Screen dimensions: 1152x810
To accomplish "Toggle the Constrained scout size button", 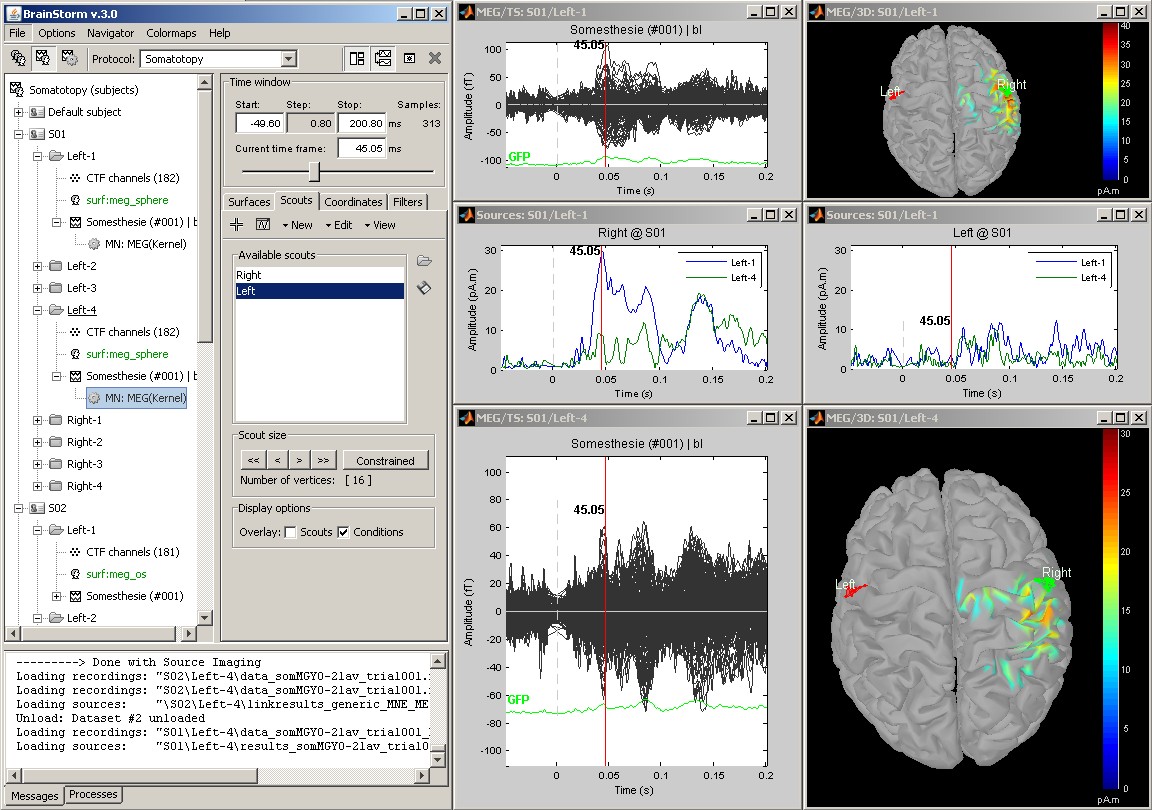I will tap(385, 461).
